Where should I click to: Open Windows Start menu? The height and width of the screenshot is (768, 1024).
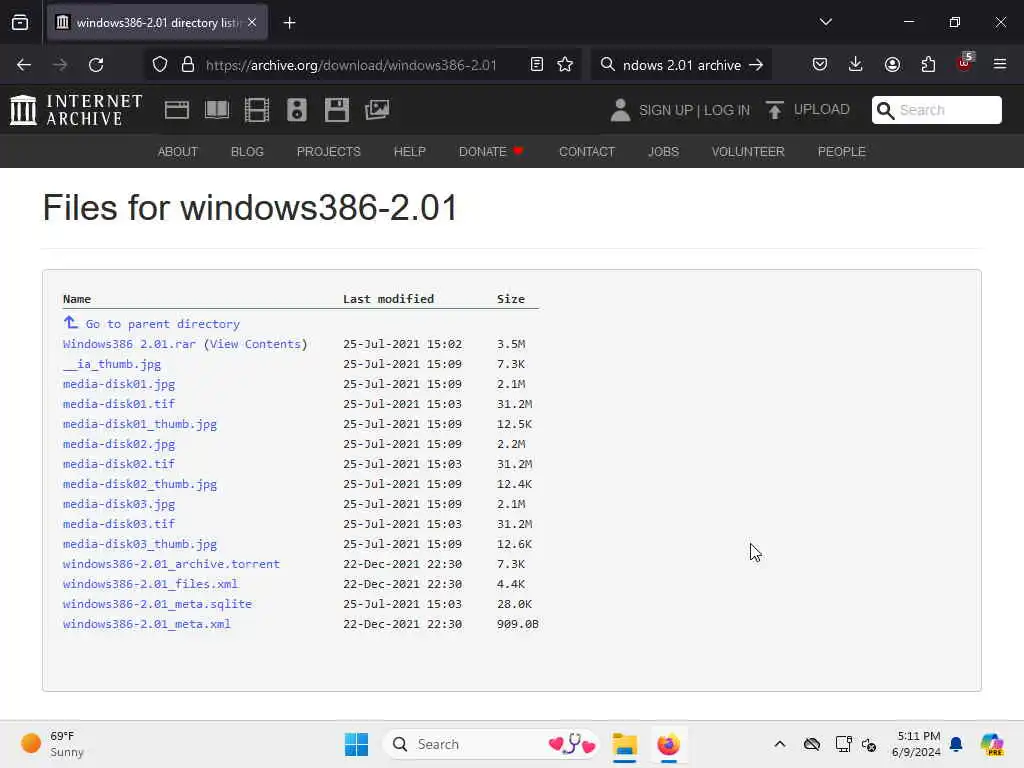pos(357,744)
